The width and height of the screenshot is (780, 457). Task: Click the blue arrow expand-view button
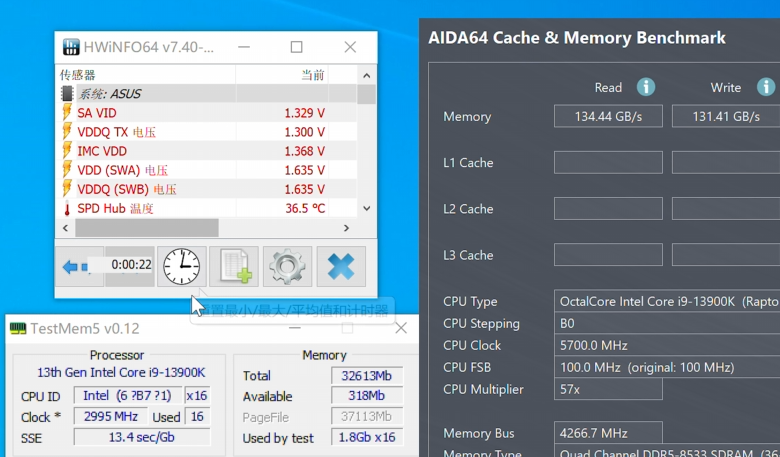75,266
